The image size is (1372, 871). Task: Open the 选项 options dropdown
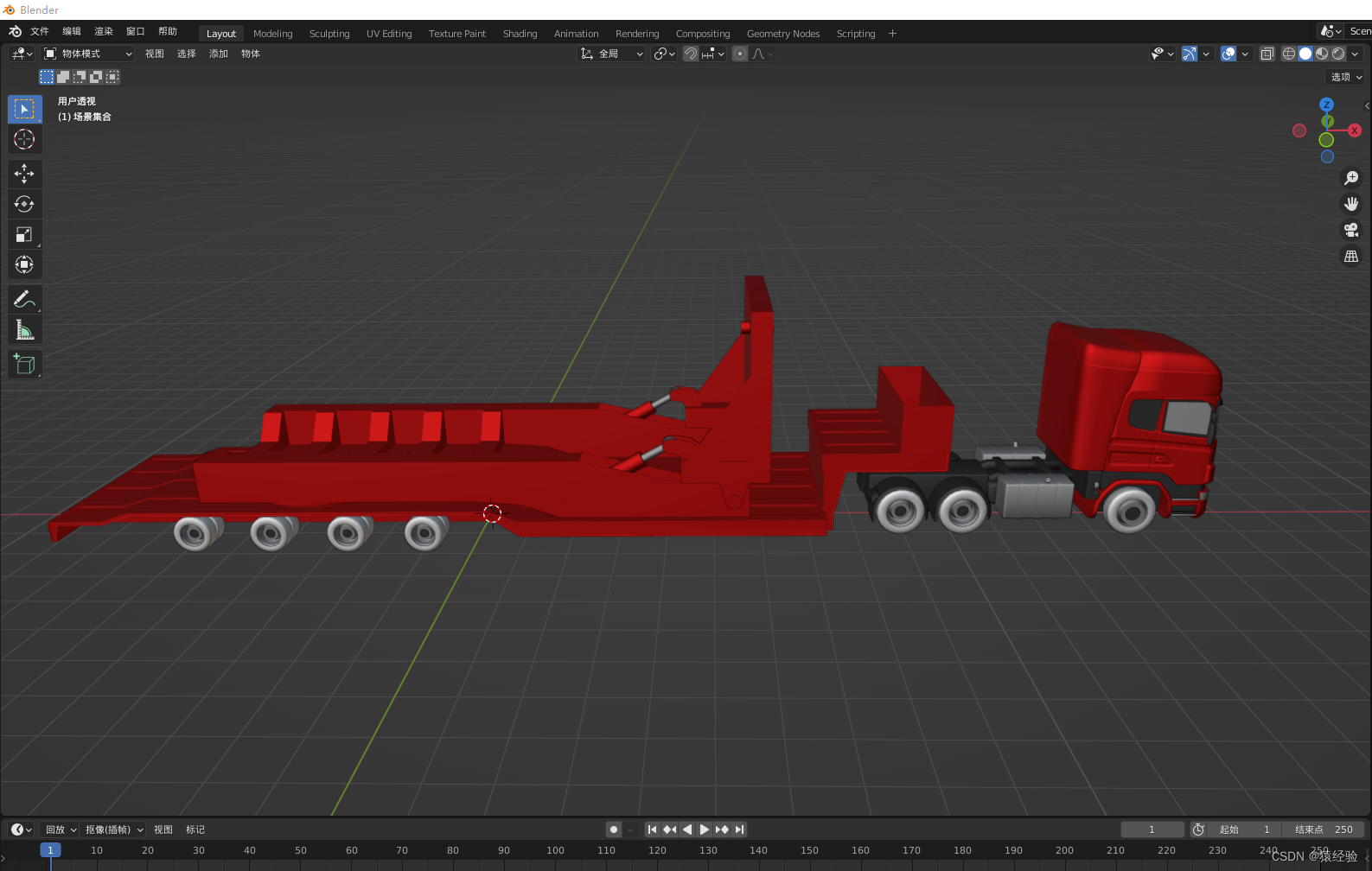point(1345,77)
